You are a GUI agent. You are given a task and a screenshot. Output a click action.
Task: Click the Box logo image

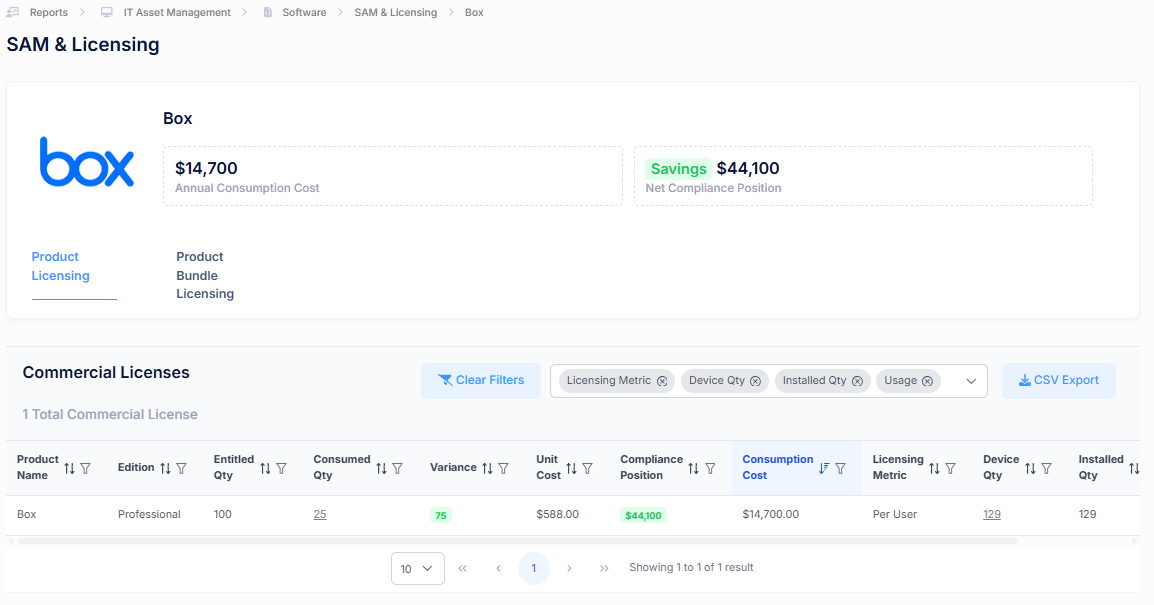(87, 162)
